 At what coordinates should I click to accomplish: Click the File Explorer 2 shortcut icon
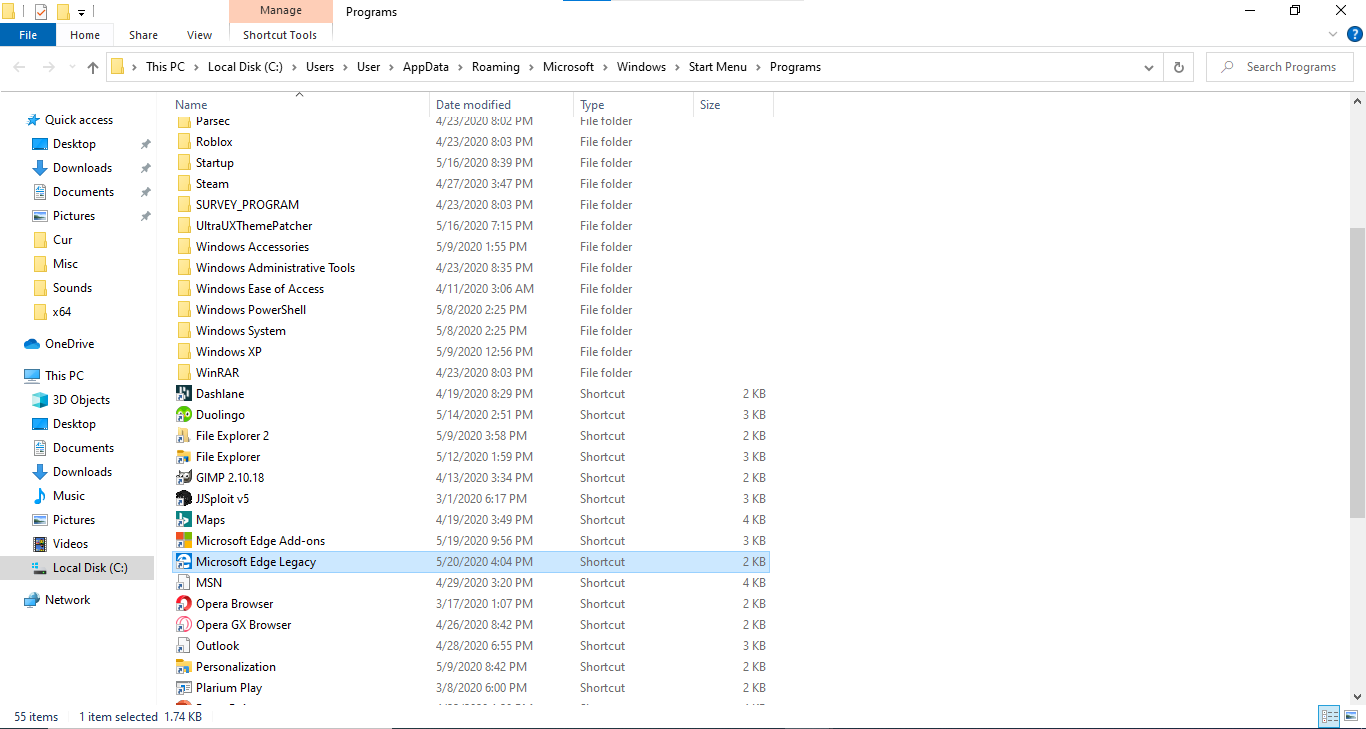tap(183, 436)
